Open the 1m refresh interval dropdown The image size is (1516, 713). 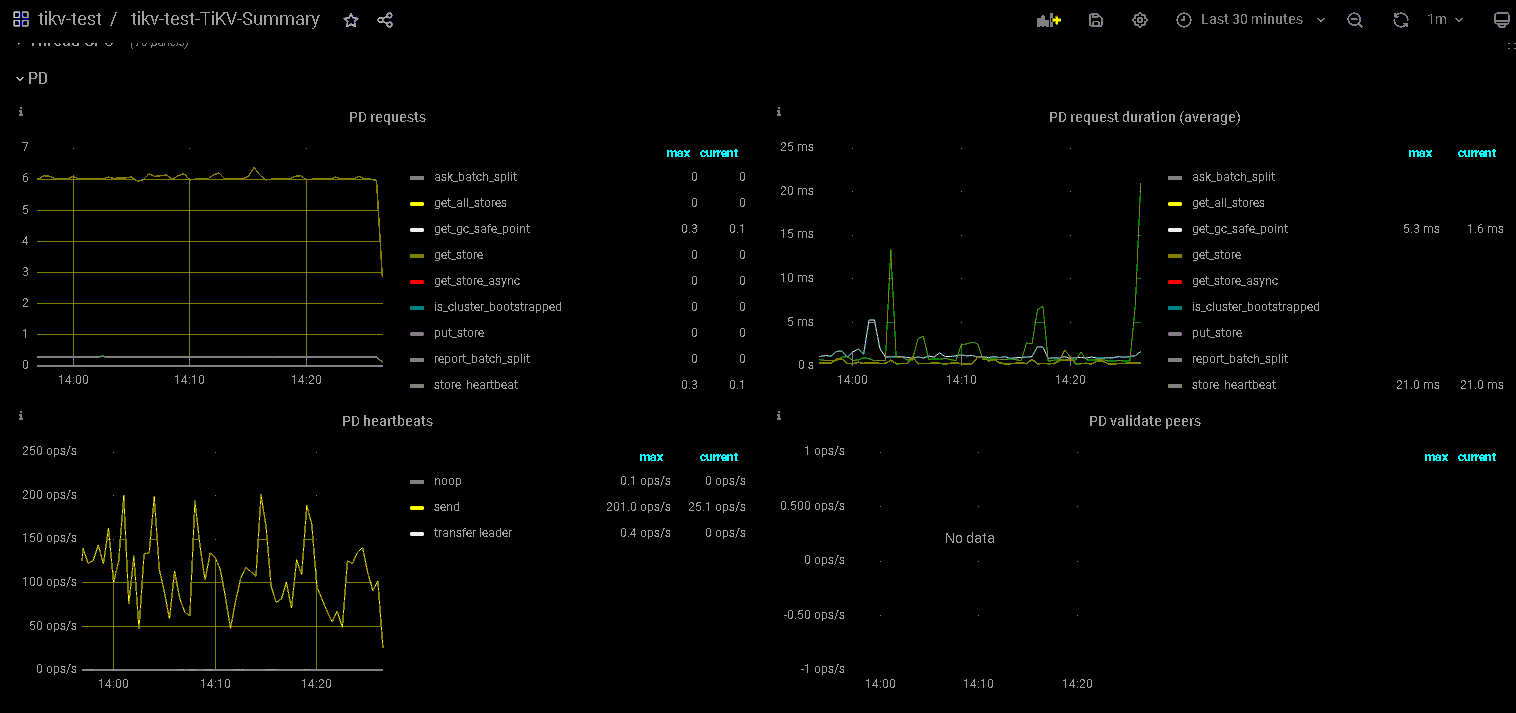pyautogui.click(x=1444, y=20)
